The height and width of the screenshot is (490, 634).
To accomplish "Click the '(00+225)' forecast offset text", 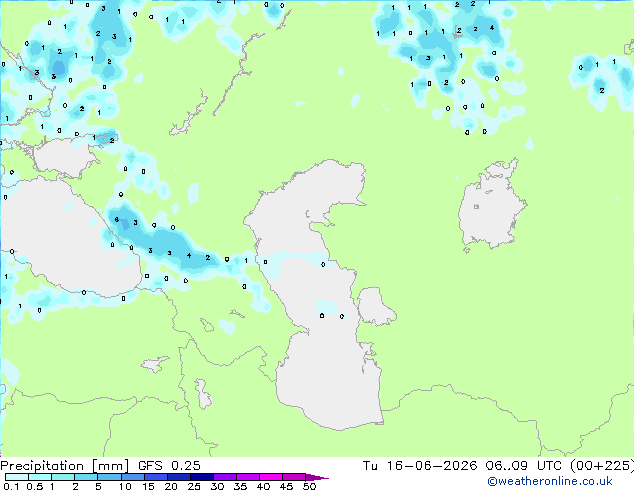I will (602, 466).
